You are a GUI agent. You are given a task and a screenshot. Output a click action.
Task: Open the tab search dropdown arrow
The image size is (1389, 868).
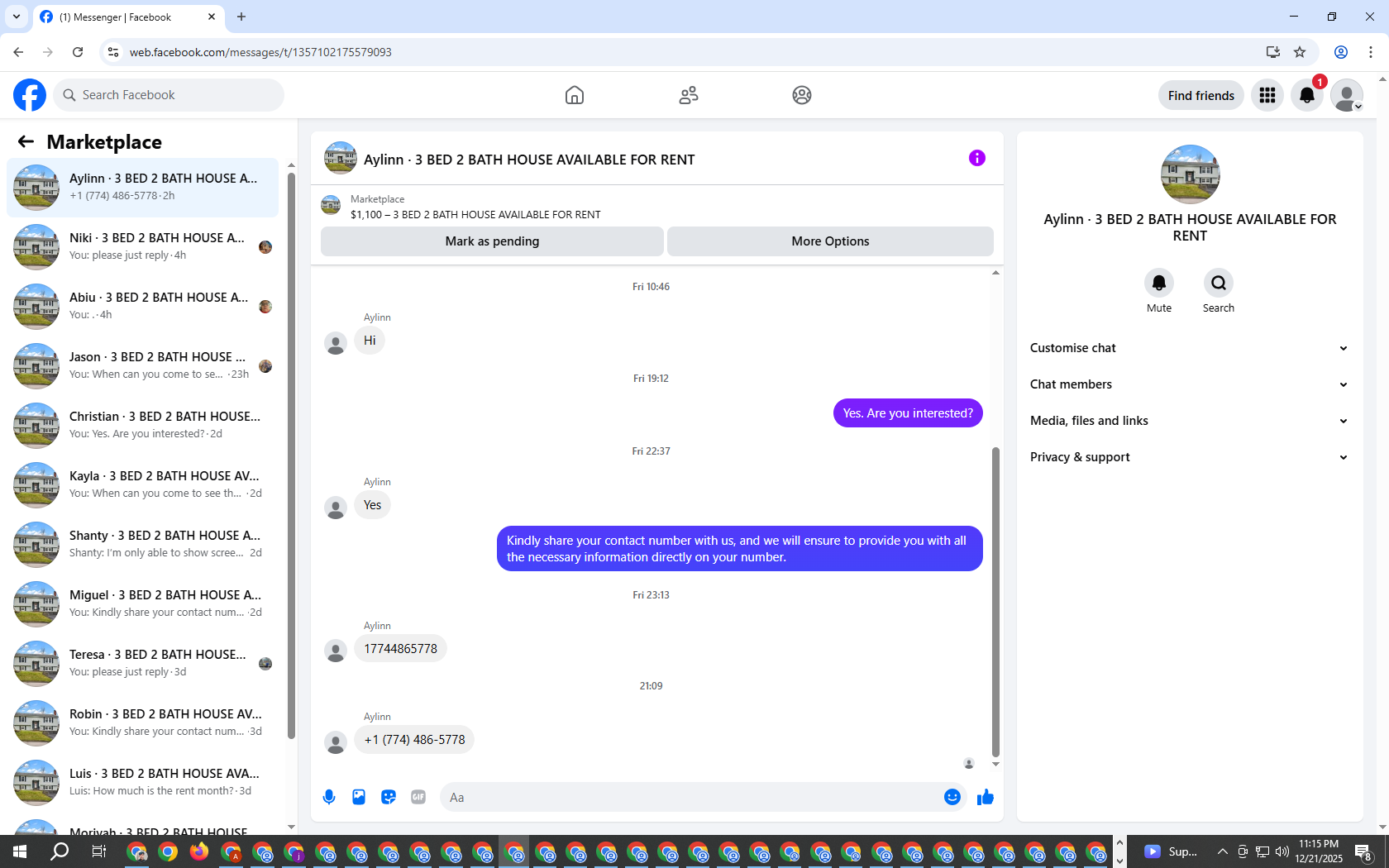16,17
